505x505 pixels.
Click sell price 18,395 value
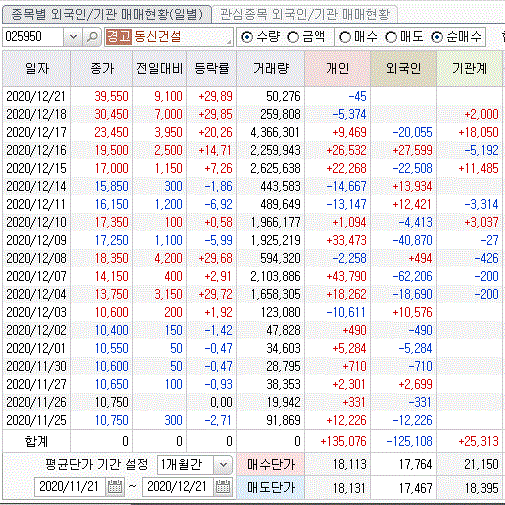(482, 488)
